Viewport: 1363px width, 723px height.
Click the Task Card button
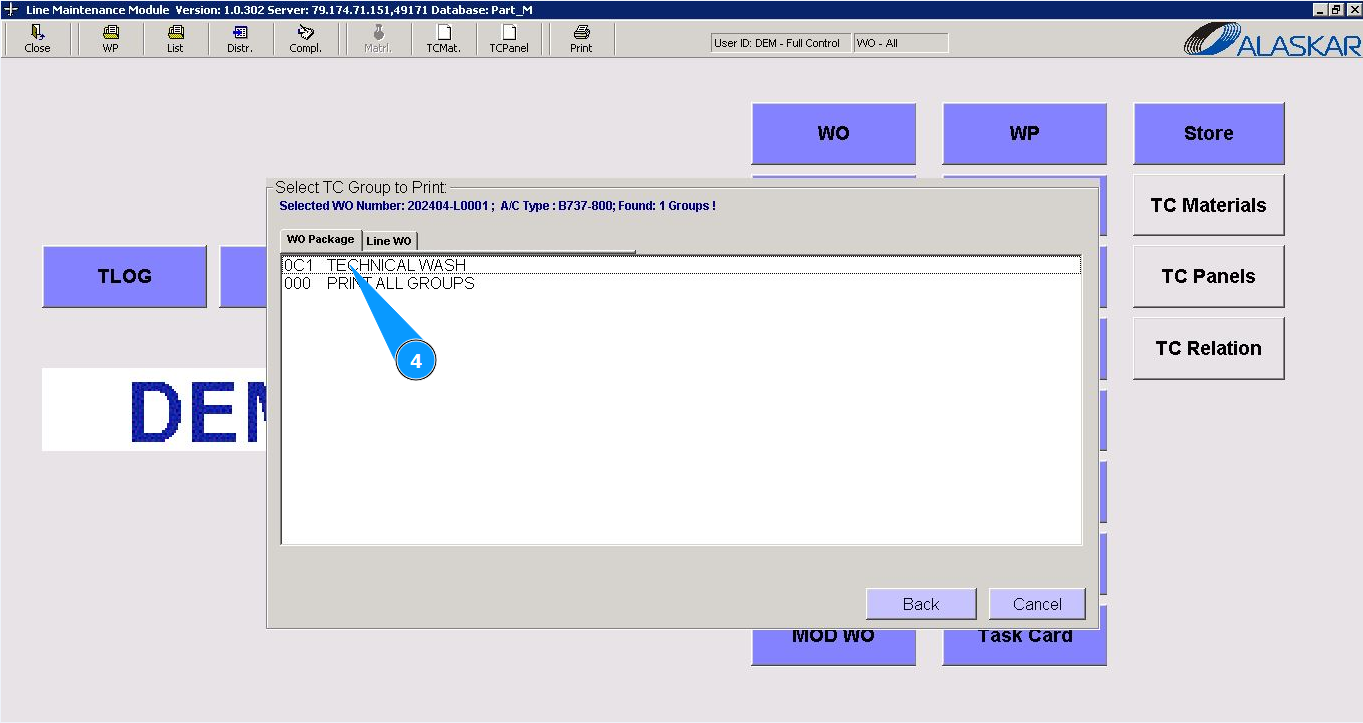coord(1024,646)
